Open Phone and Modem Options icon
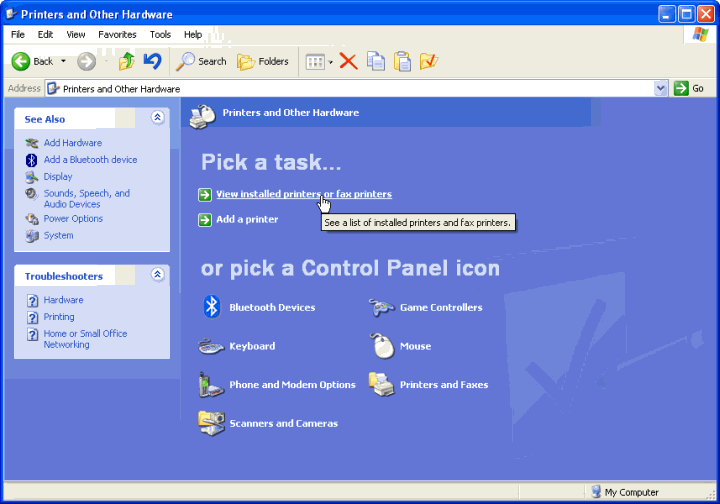 point(211,385)
